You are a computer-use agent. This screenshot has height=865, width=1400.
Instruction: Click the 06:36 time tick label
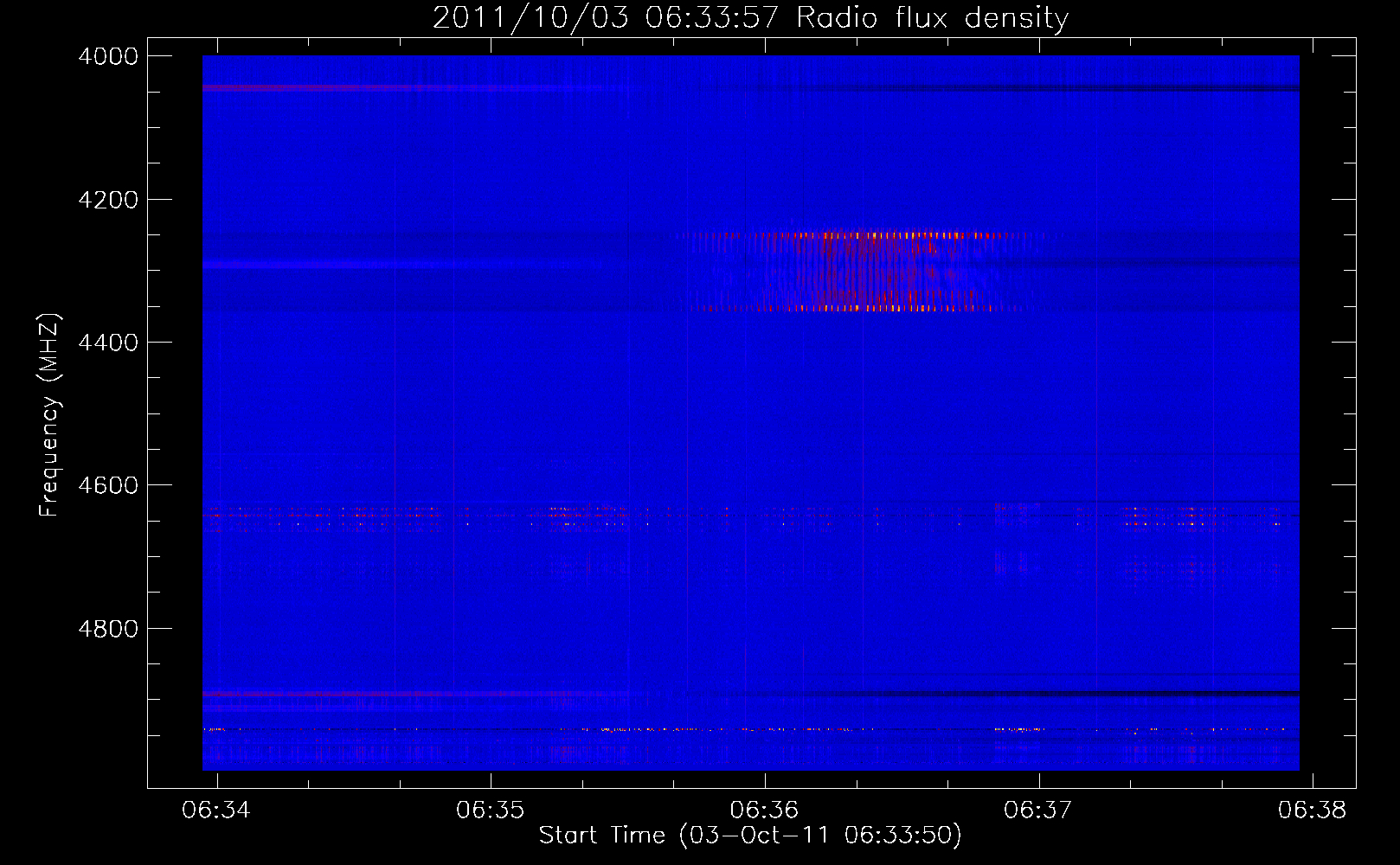pyautogui.click(x=764, y=810)
